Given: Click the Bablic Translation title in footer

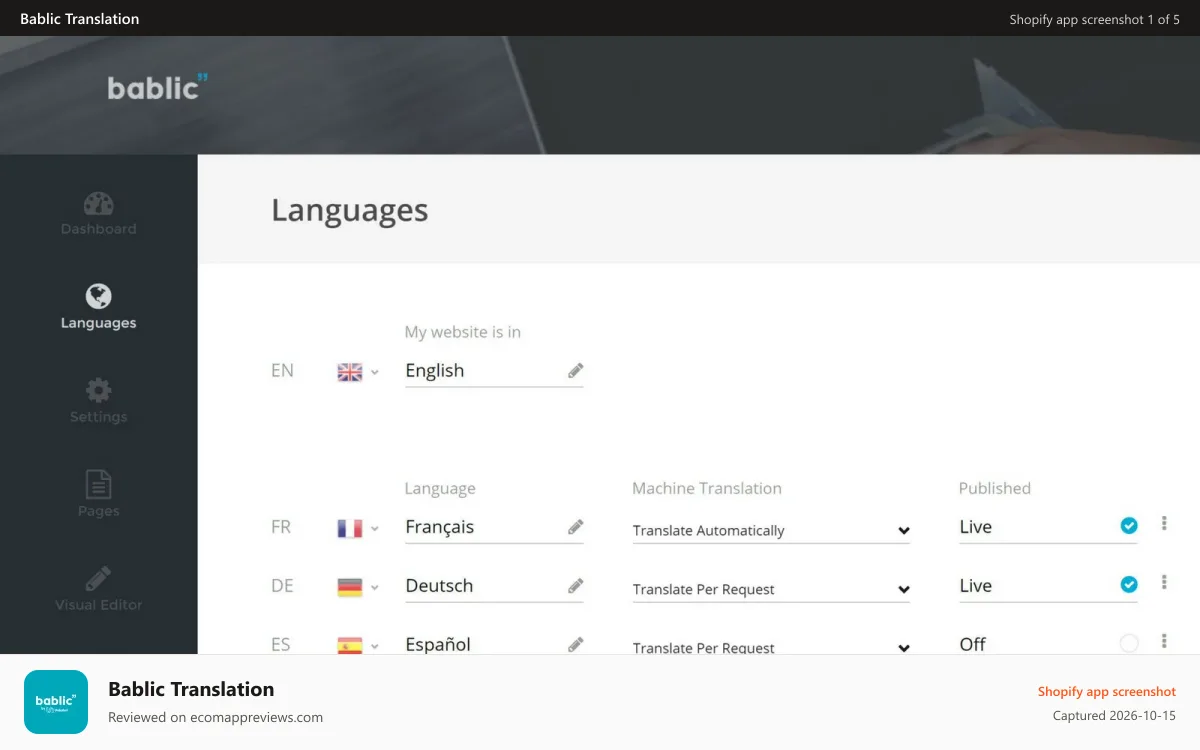Looking at the screenshot, I should point(191,689).
